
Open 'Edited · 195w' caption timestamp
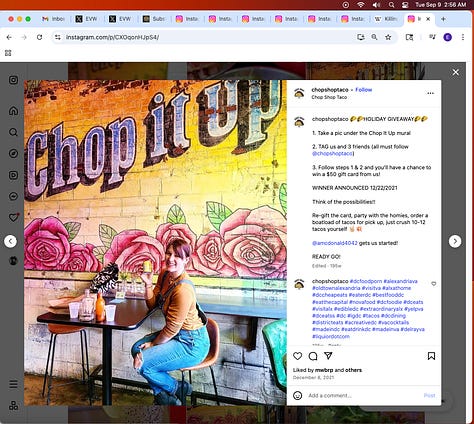click(x=327, y=266)
